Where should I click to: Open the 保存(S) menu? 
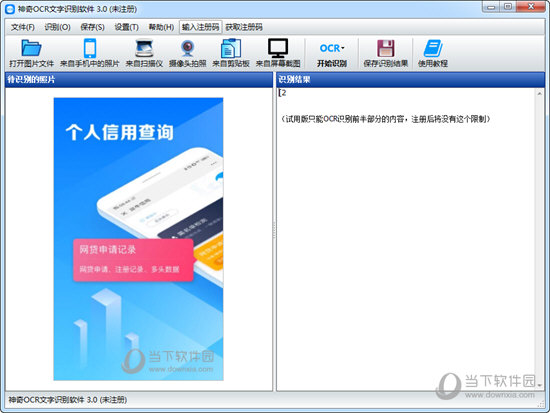[92, 27]
